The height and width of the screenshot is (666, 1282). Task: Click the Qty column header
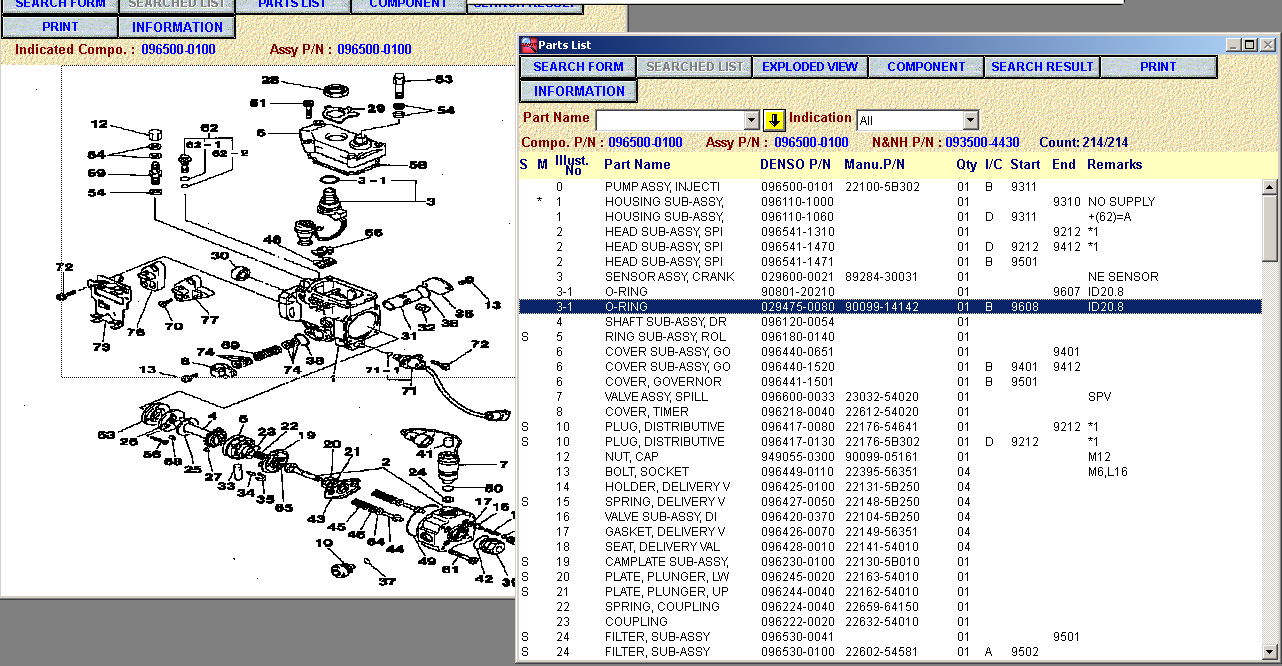pos(966,165)
